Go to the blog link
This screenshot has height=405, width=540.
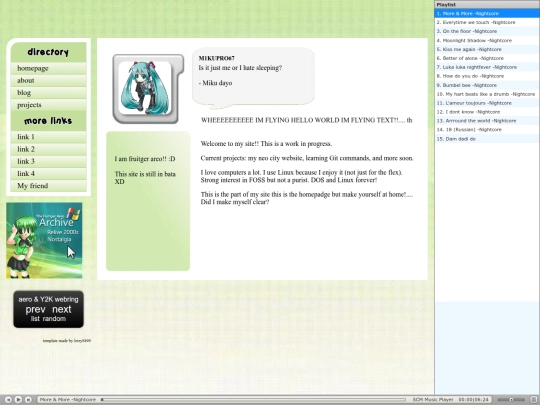coord(49,93)
